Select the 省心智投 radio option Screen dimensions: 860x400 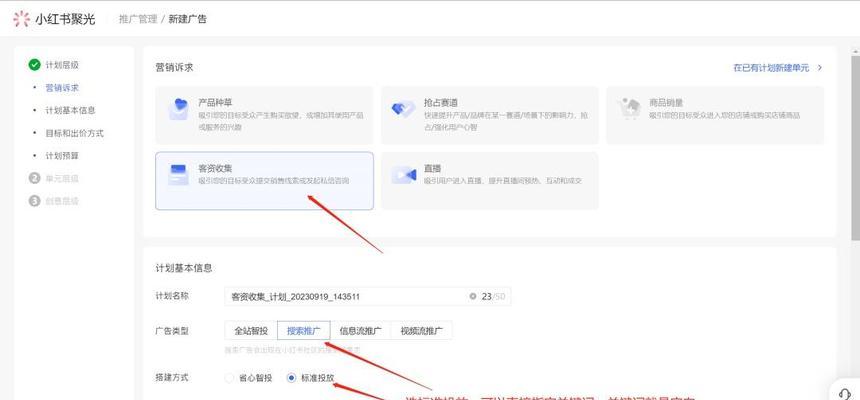230,378
